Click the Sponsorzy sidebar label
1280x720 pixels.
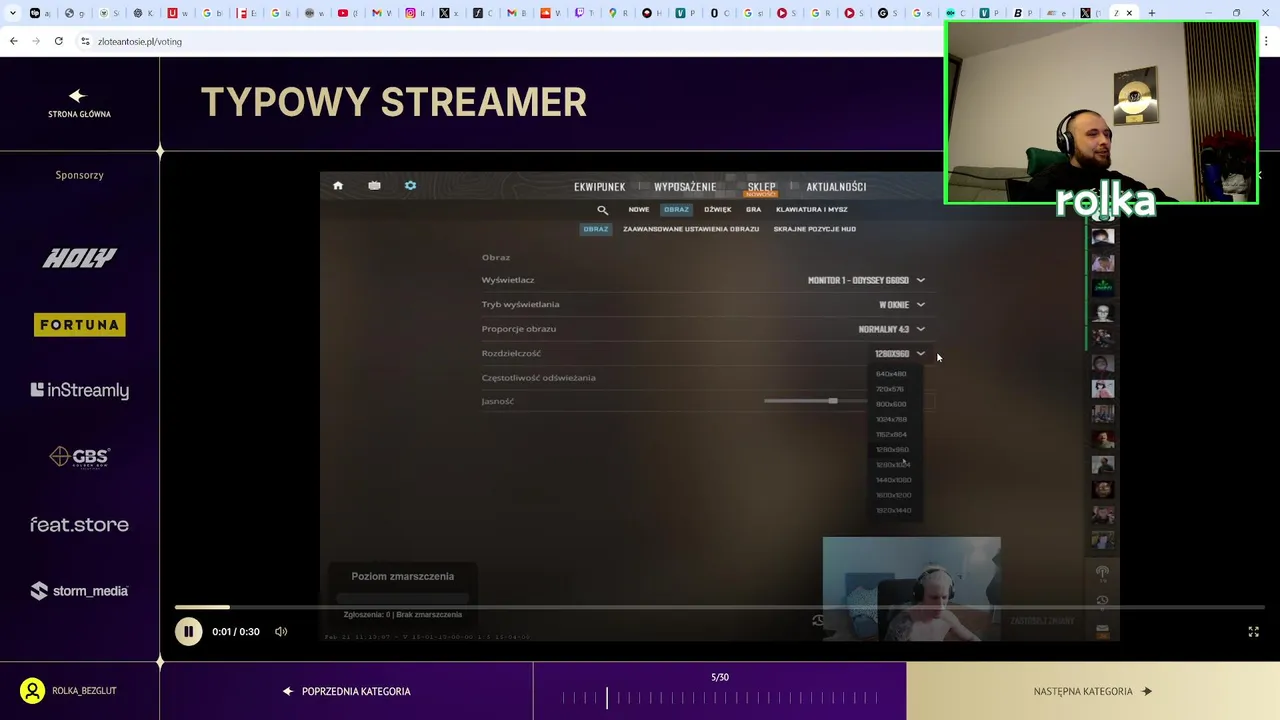(x=80, y=175)
